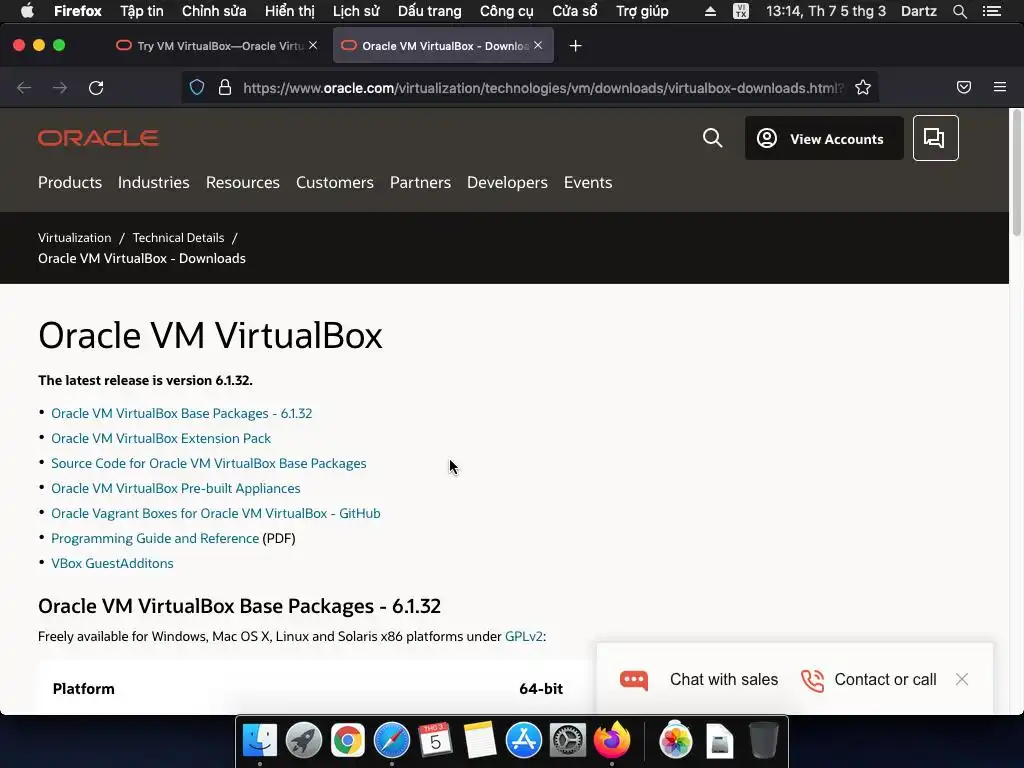Open Photos from the dock
This screenshot has width=1024, height=768.
(676, 741)
